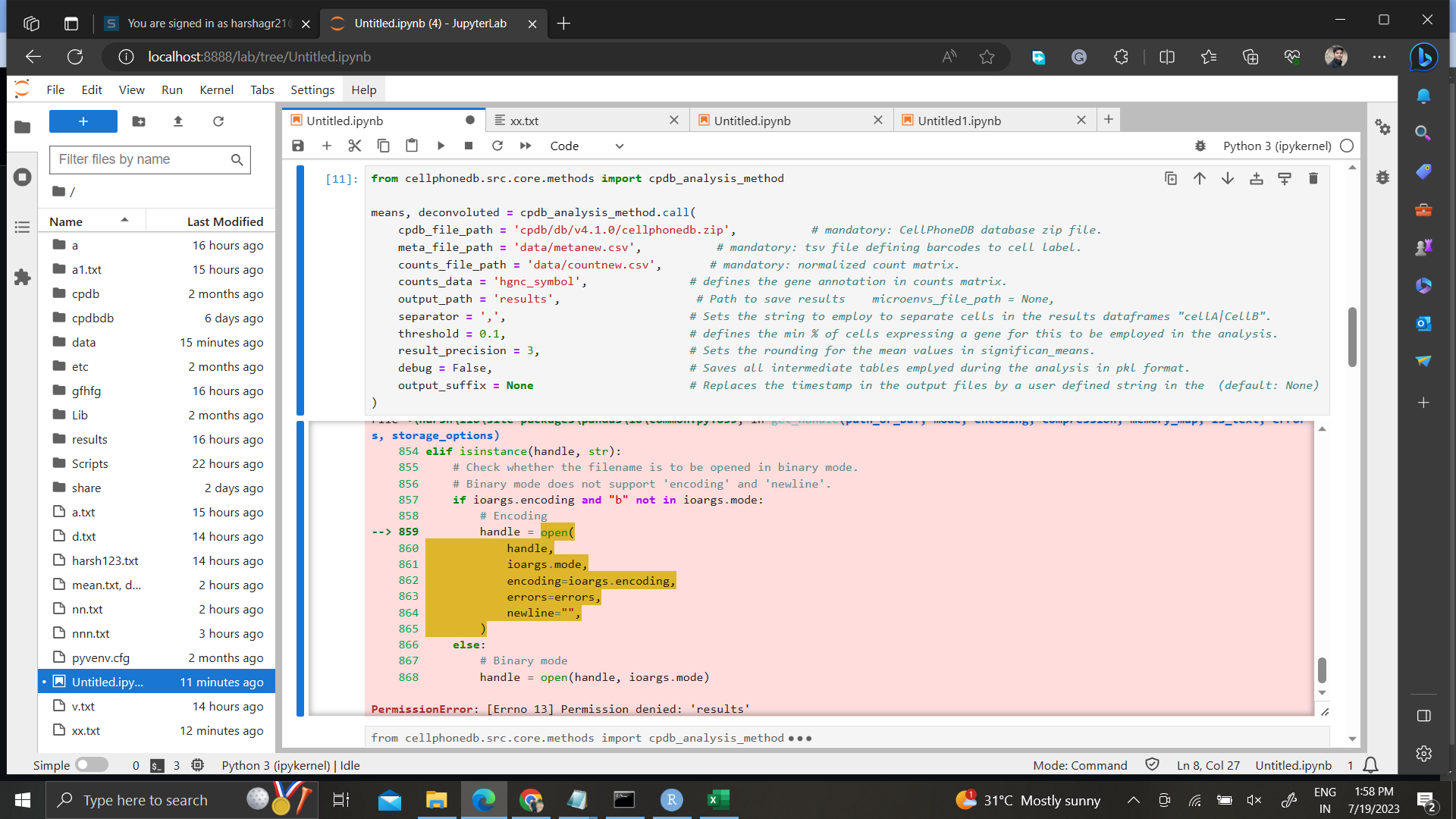Open the Python 3 (ipykernel) kernel picker

[1276, 146]
